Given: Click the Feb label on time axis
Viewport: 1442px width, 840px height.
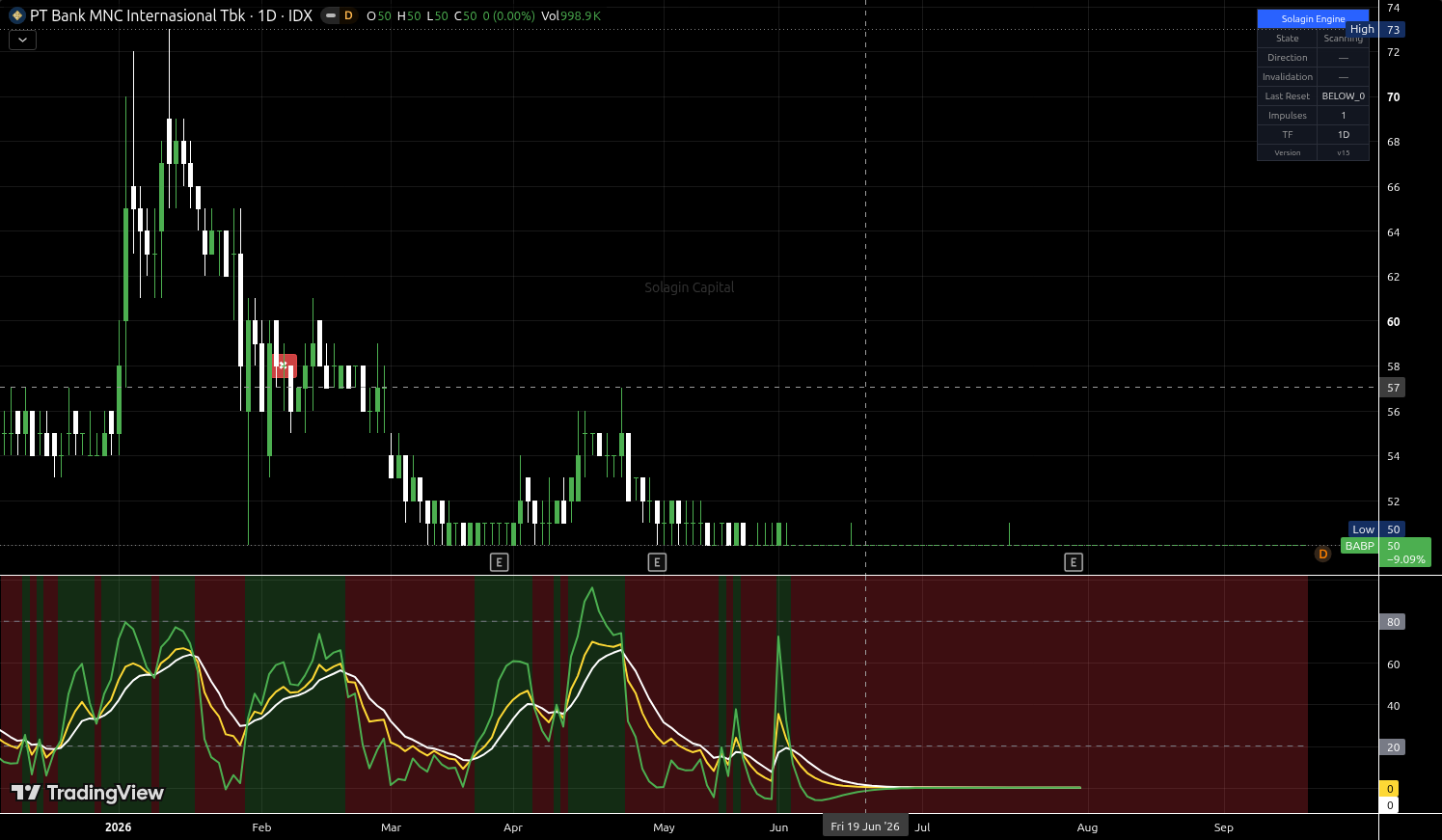Looking at the screenshot, I should [261, 827].
